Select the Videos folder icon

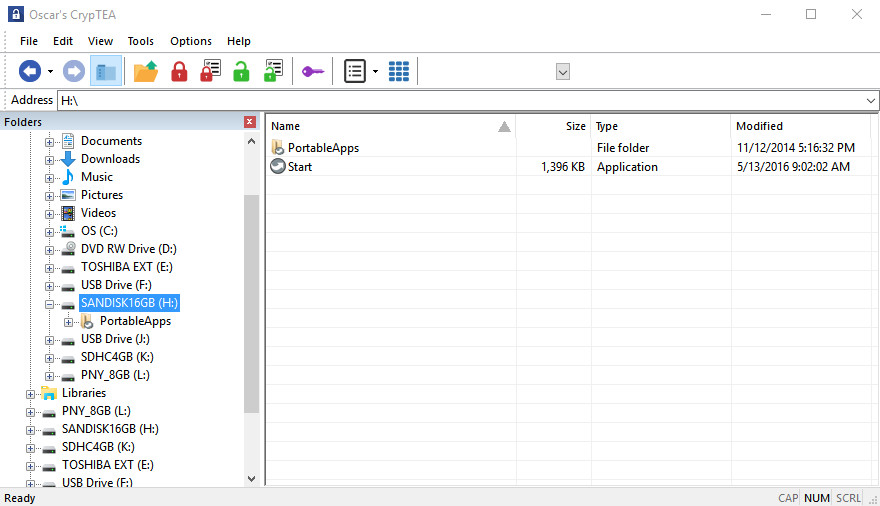pos(68,213)
